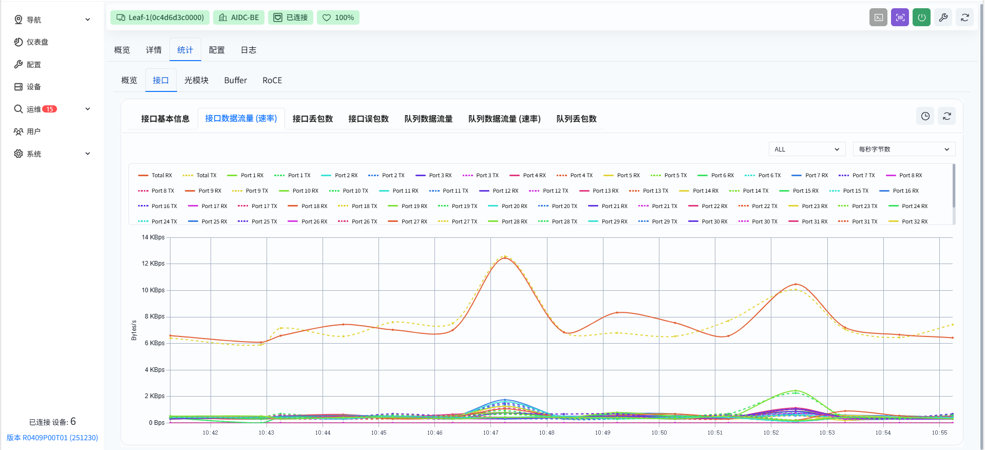Open 设备 devices in the sidebar
The height and width of the screenshot is (450, 985).
click(x=28, y=87)
